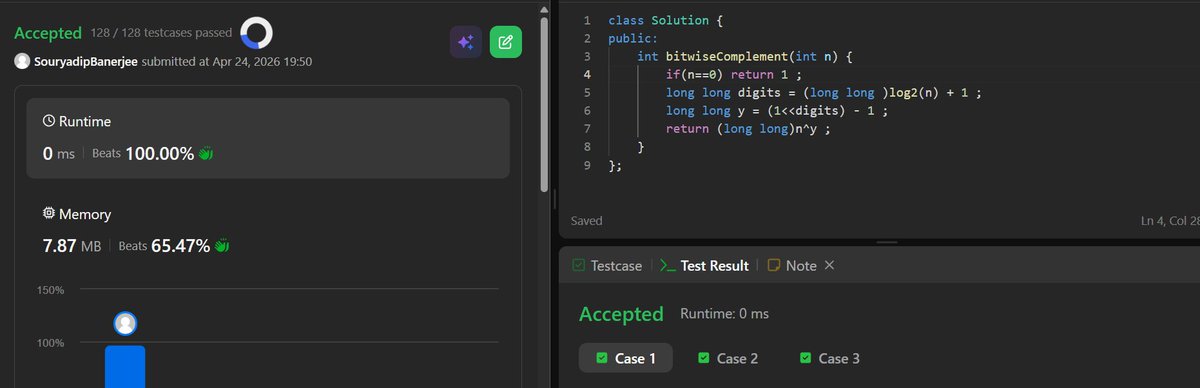Click the 'public:' code line

pos(633,38)
